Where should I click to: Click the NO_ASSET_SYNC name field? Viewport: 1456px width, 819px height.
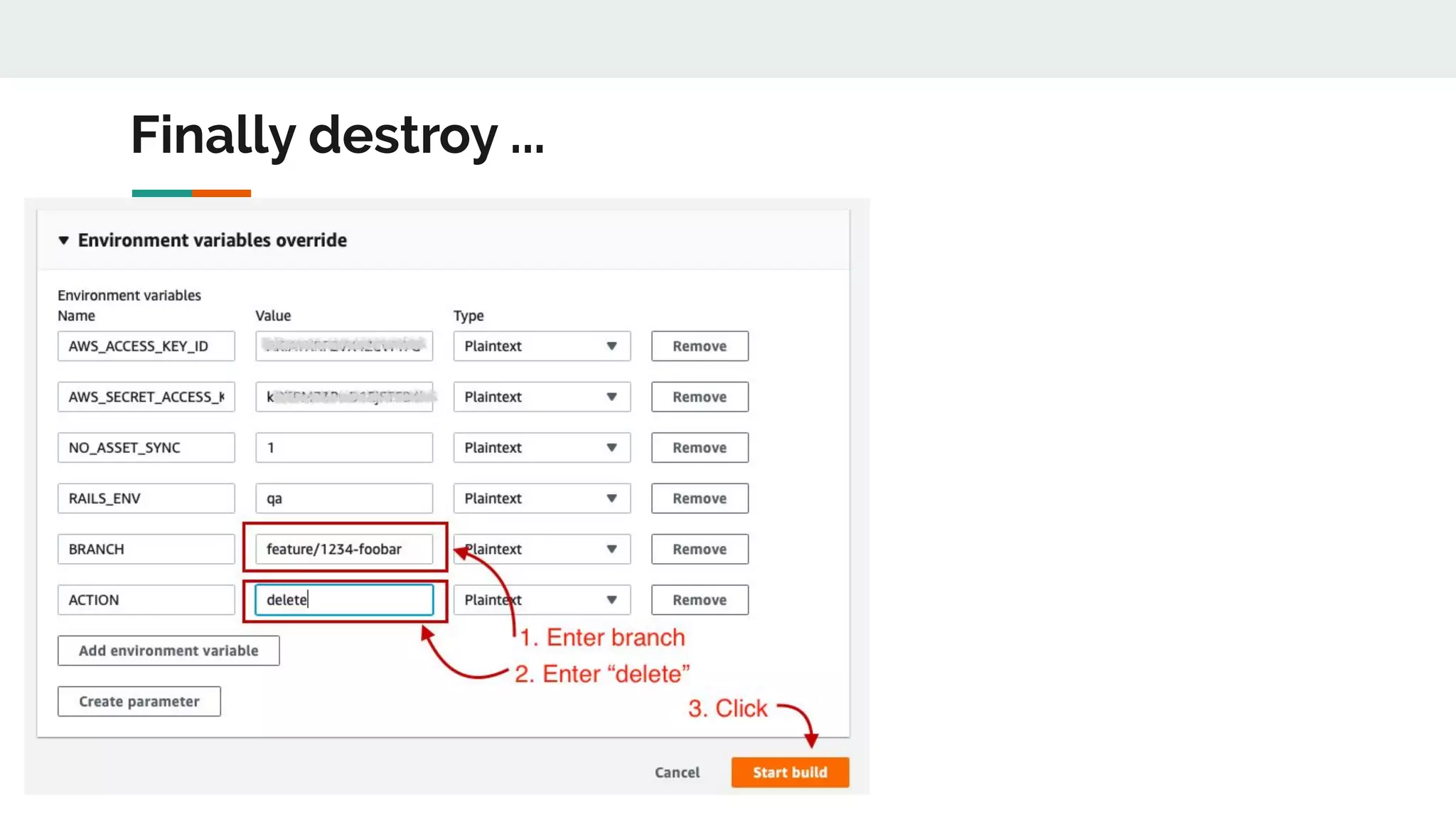pyautogui.click(x=146, y=448)
